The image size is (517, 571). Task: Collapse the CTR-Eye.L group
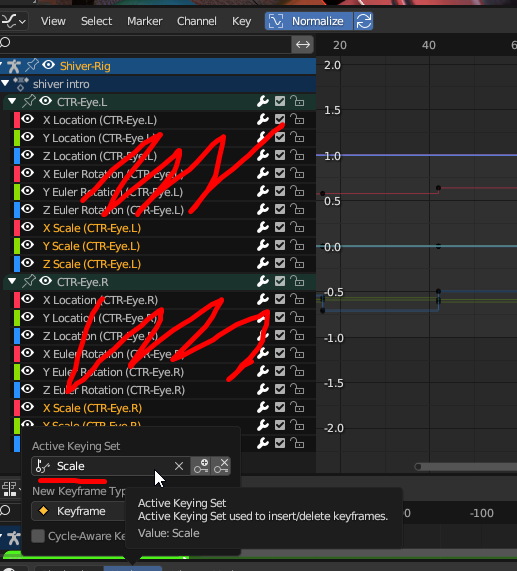tap(12, 101)
